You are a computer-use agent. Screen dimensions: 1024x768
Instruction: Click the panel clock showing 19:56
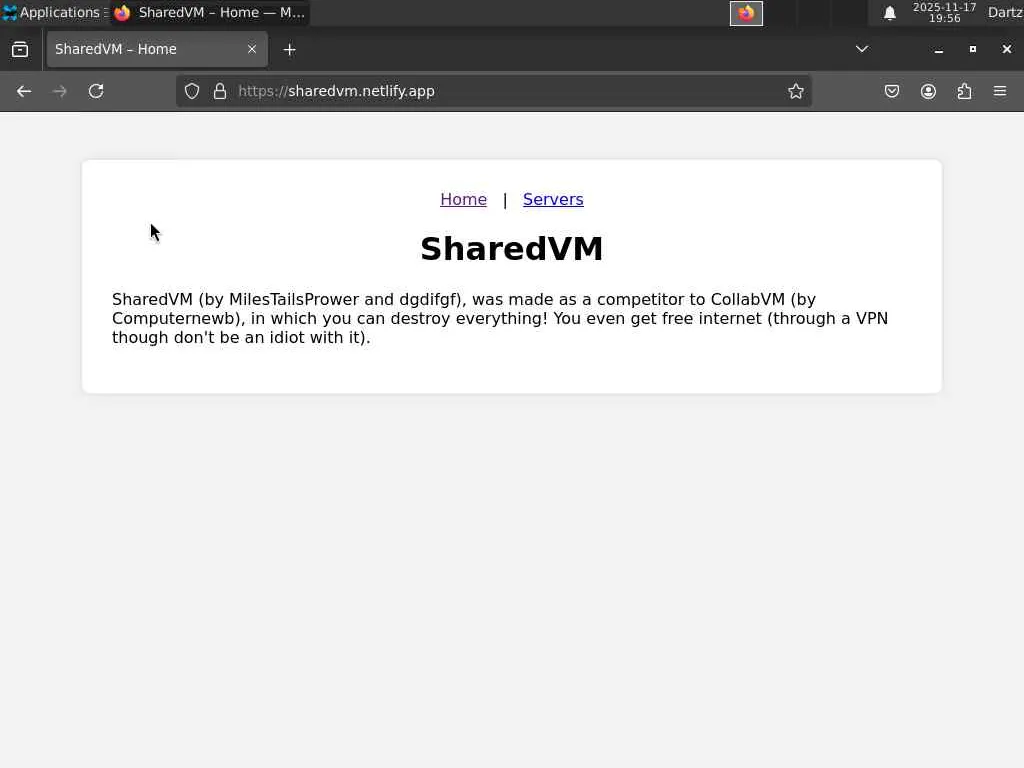tap(944, 12)
